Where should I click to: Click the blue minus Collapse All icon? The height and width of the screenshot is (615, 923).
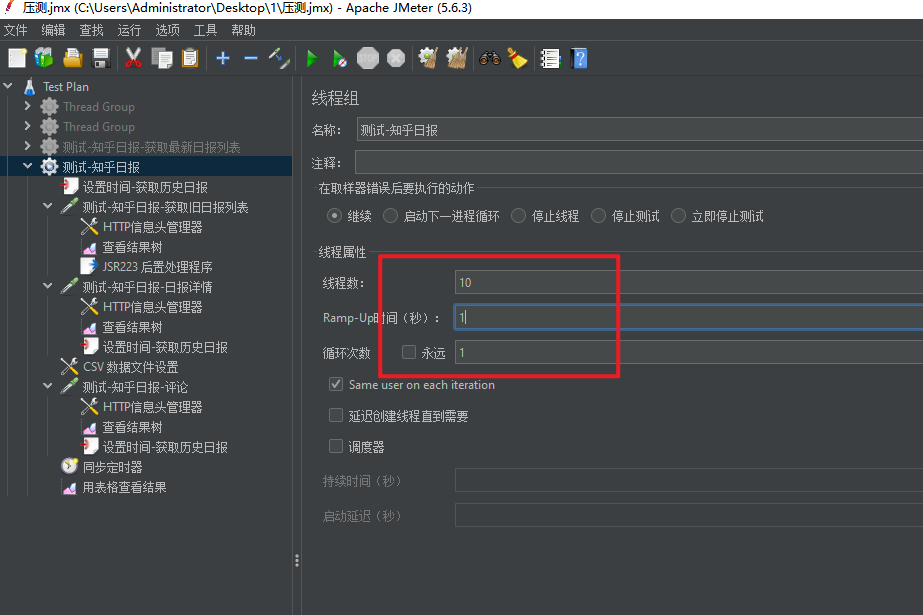(x=251, y=58)
